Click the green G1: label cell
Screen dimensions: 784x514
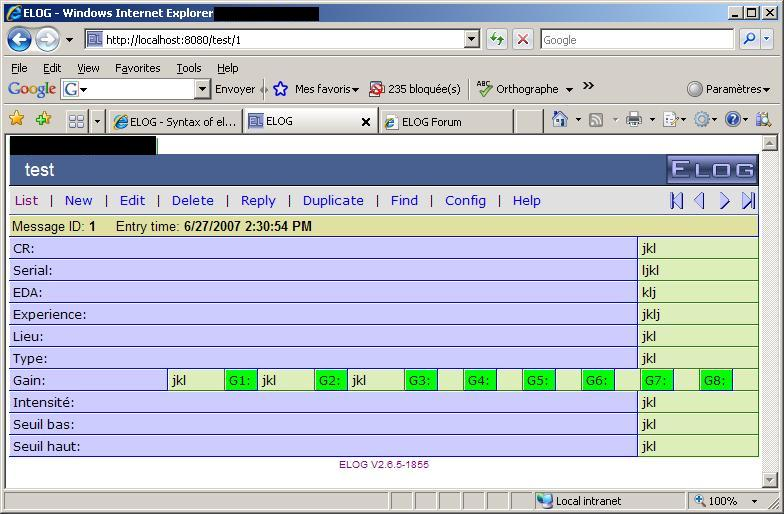[x=240, y=380]
